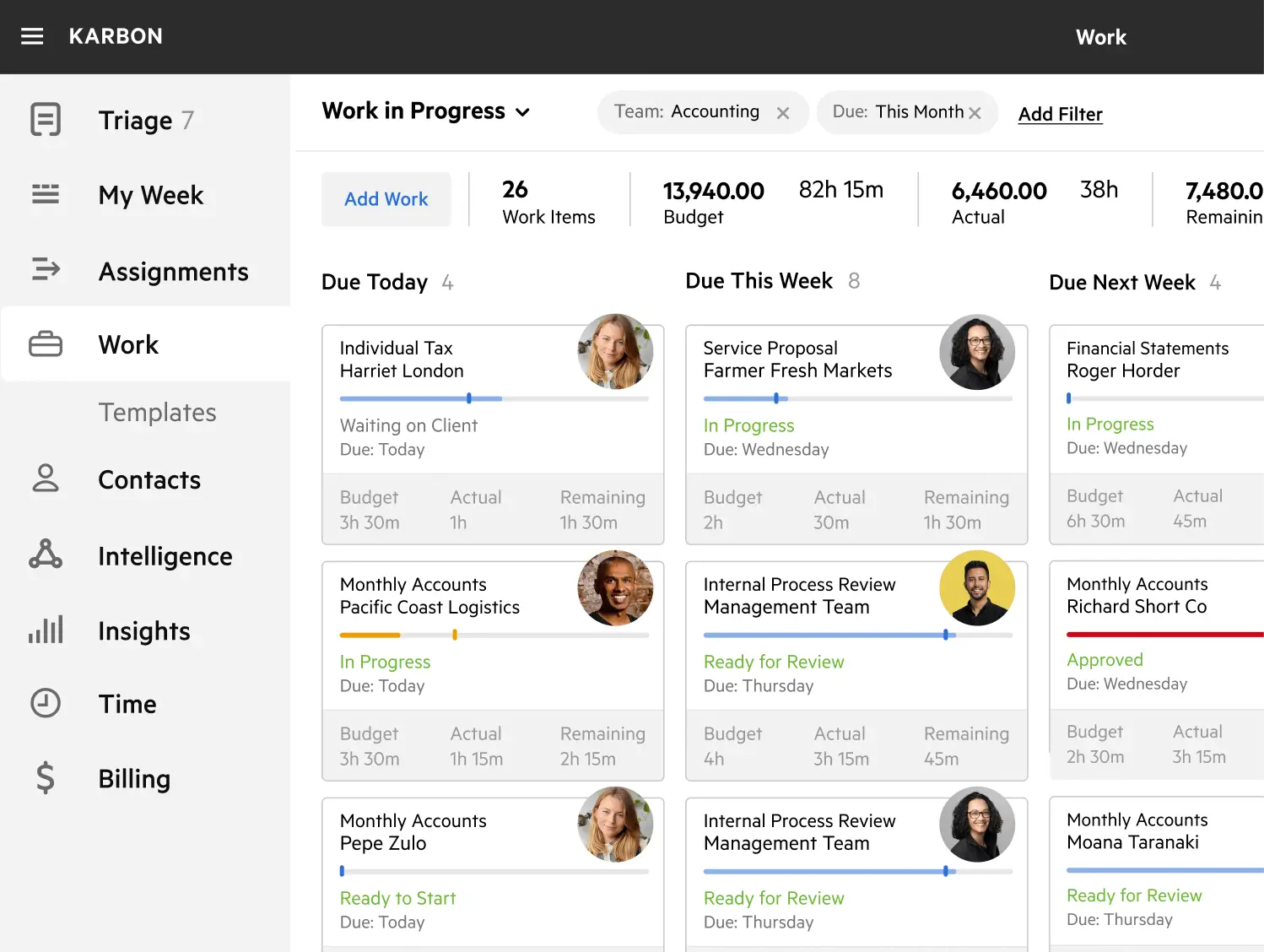Select Templates under Work

tap(157, 412)
